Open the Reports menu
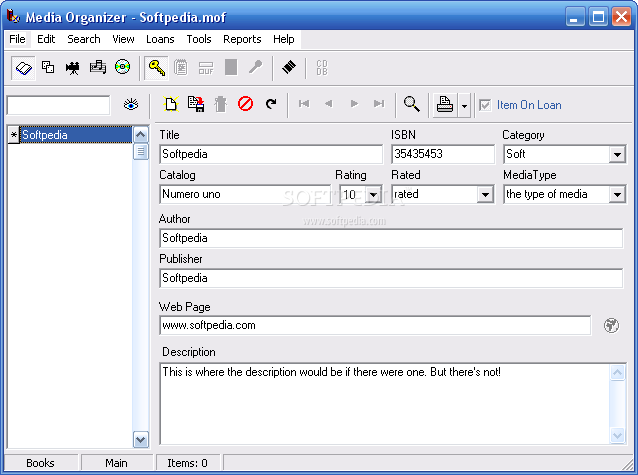638x475 pixels. 242,39
